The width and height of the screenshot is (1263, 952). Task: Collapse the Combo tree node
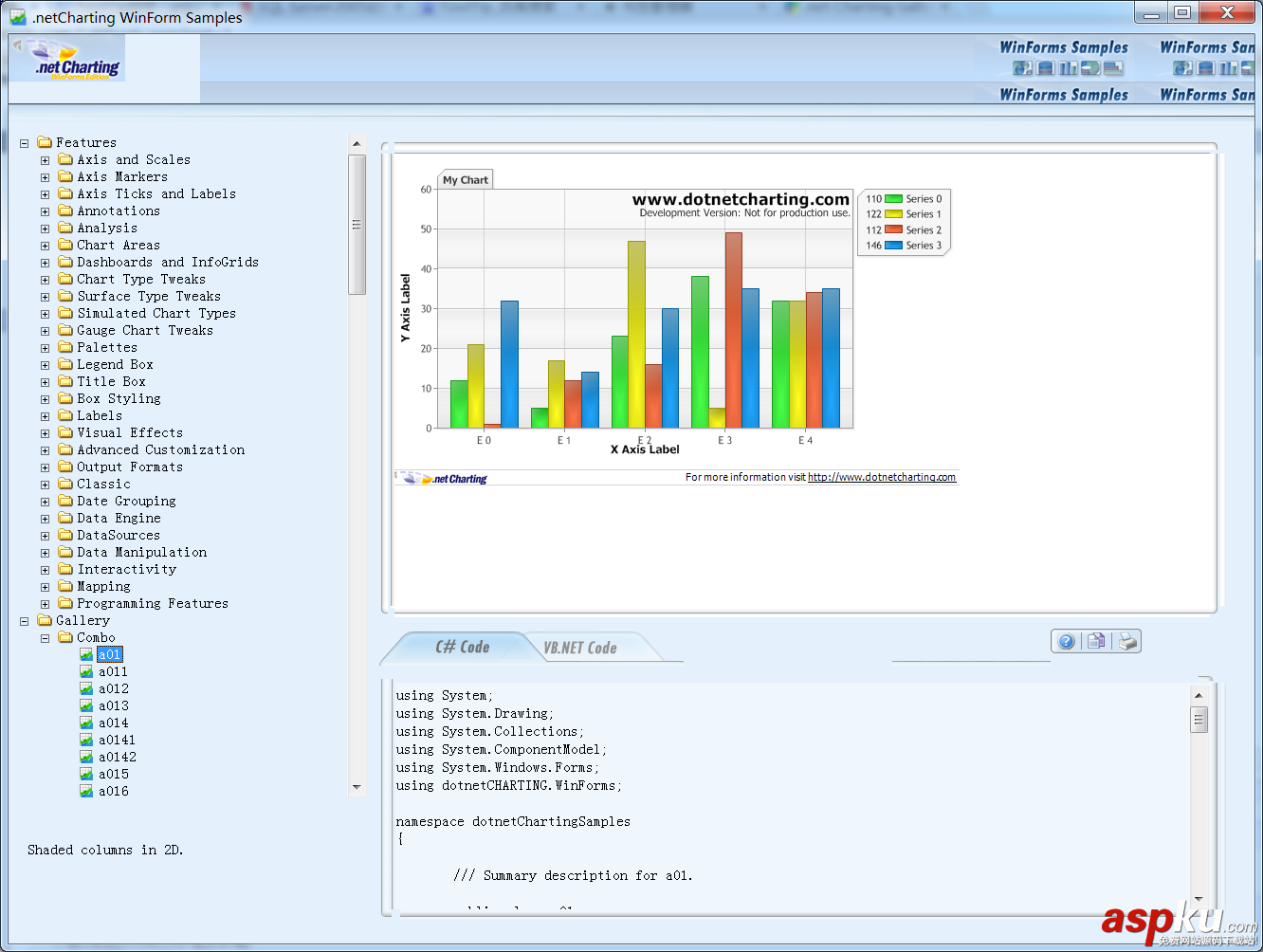click(45, 638)
